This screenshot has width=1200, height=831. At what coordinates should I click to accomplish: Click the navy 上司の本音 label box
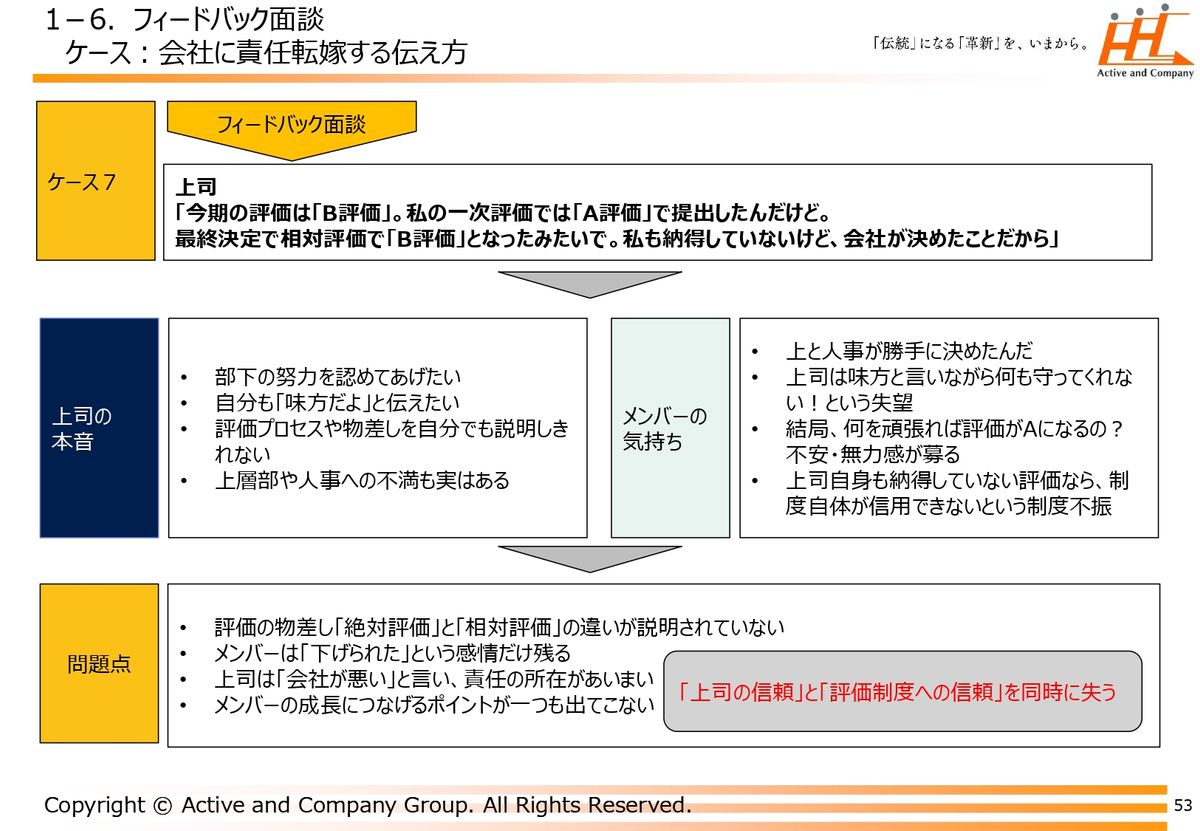(99, 428)
